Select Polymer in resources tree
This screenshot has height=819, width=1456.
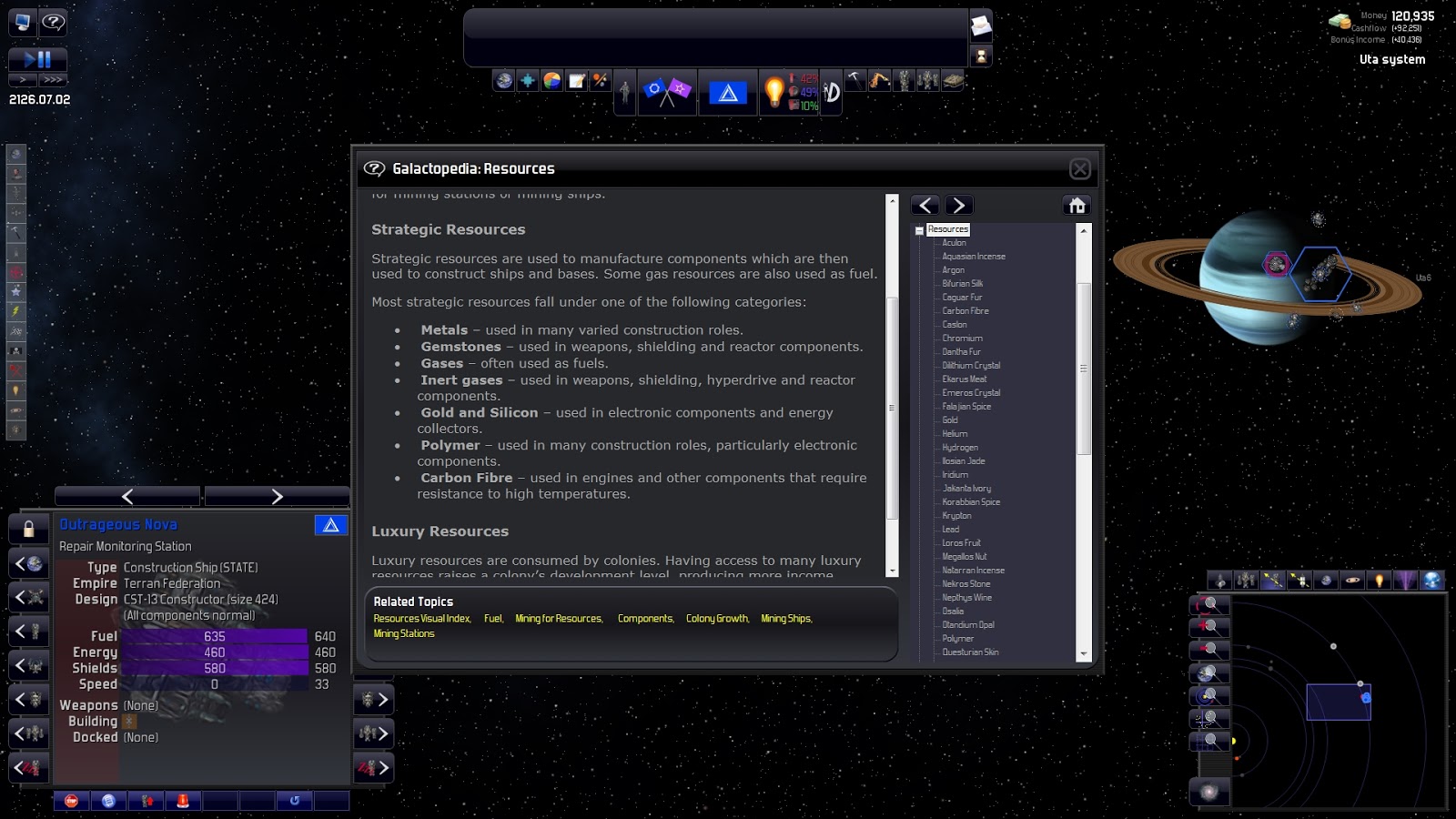957,639
